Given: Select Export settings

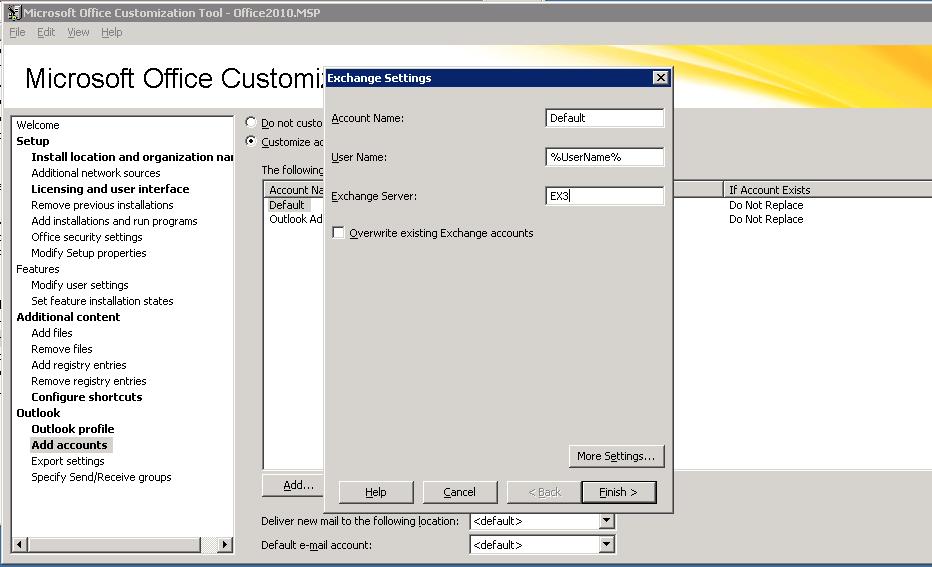Looking at the screenshot, I should tap(68, 461).
